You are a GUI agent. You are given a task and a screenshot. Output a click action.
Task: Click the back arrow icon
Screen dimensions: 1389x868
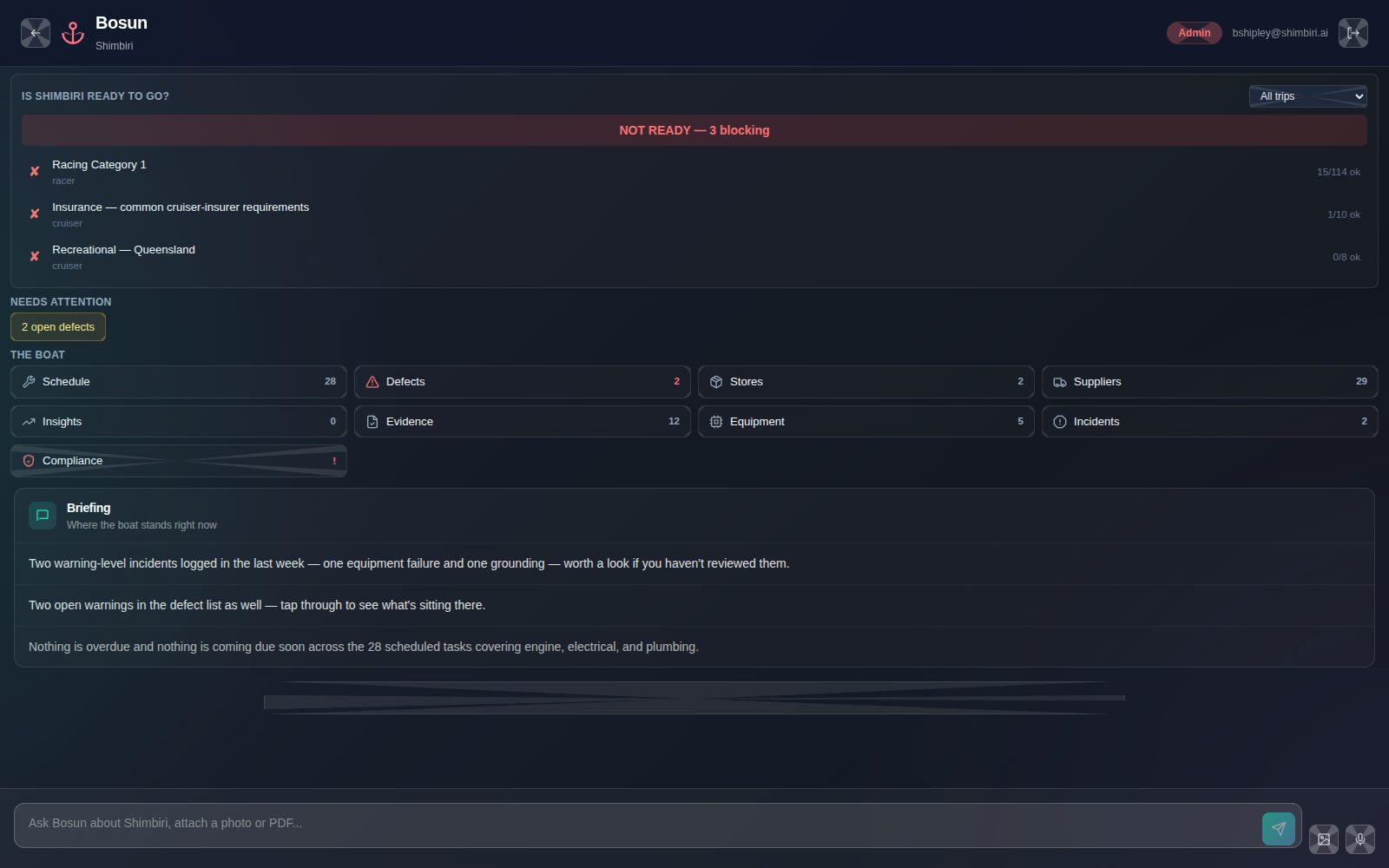[36, 33]
